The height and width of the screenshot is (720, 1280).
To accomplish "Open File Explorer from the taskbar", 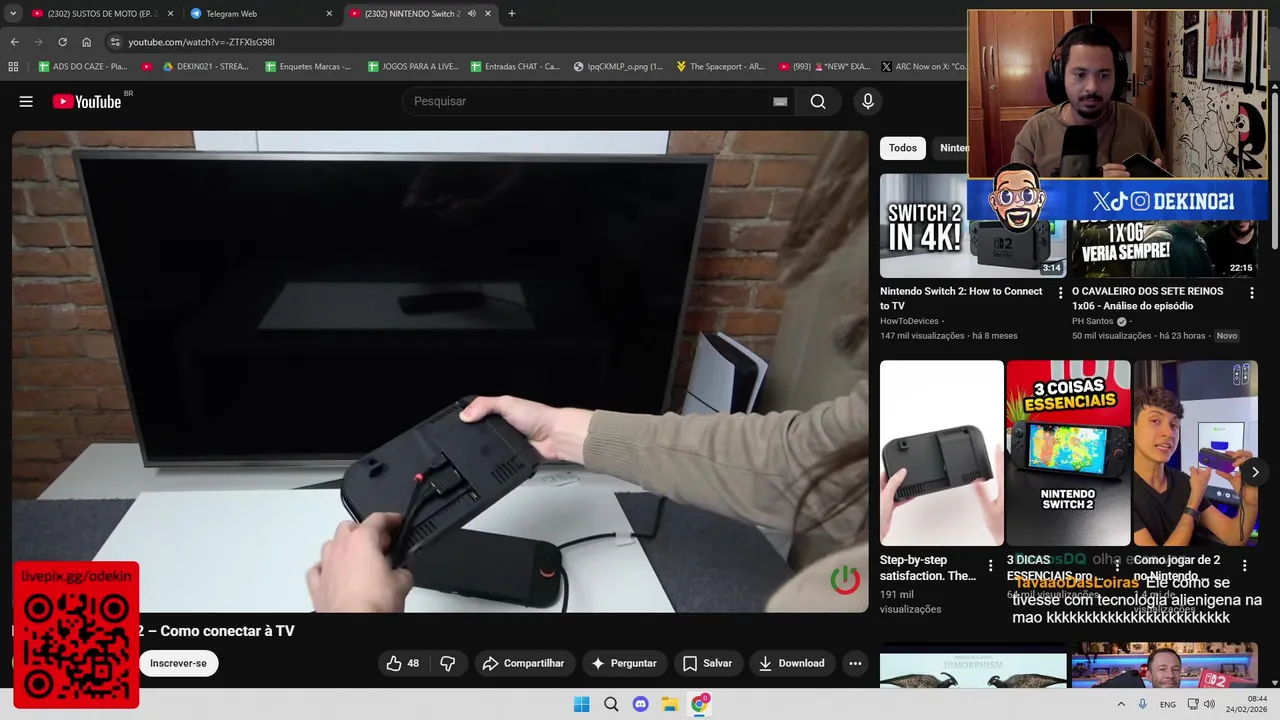I will point(670,704).
